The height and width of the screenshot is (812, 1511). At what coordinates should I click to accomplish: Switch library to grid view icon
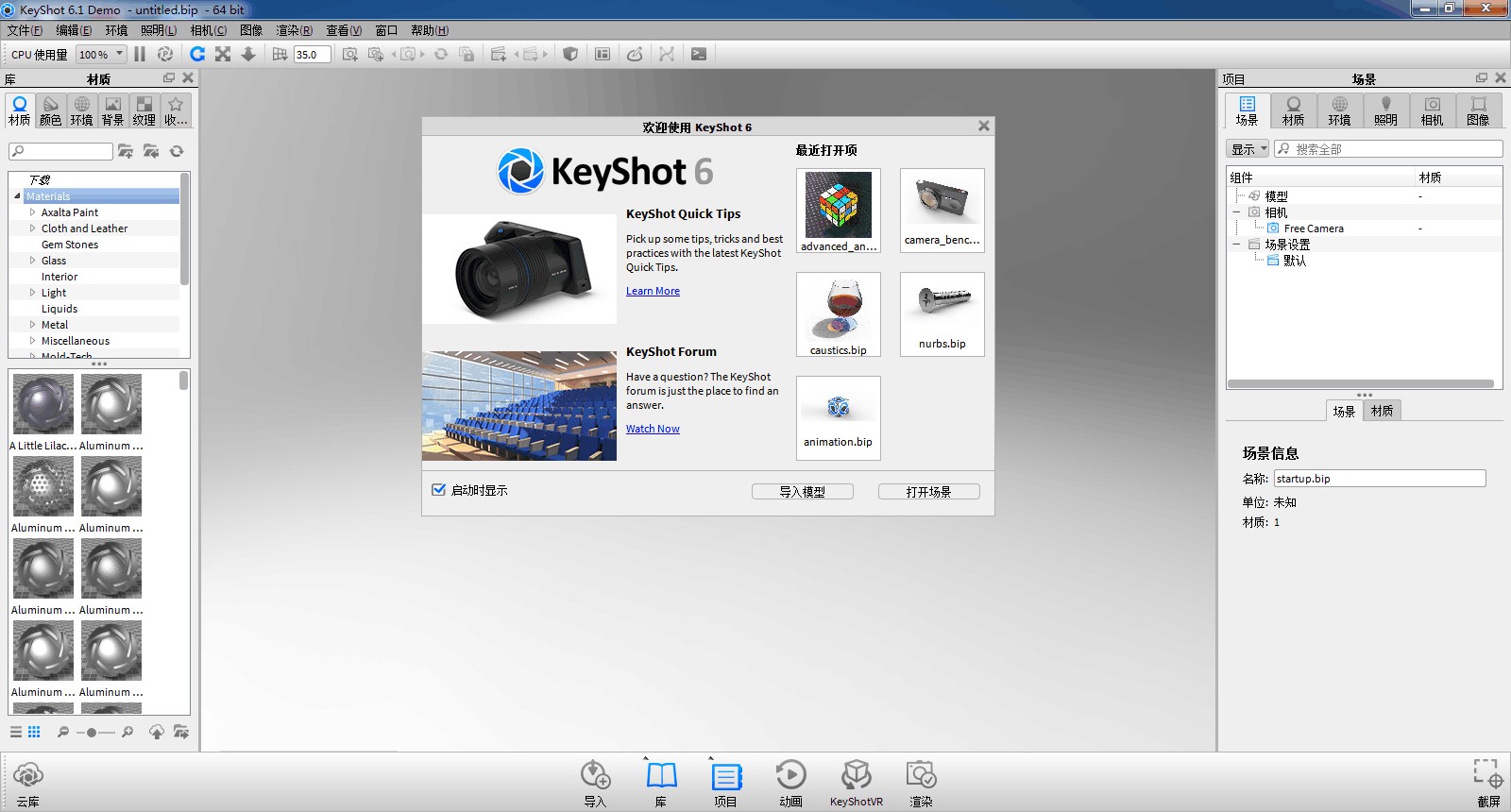pos(34,732)
